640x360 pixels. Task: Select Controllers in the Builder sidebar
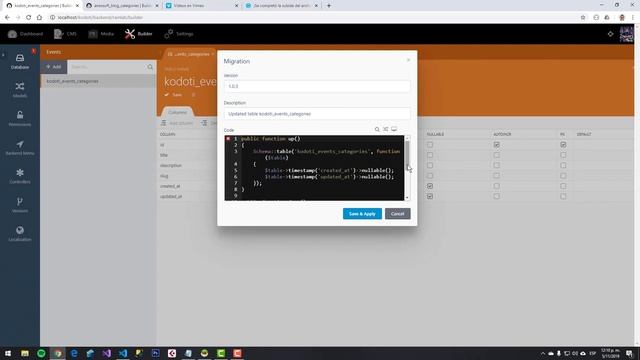20,176
